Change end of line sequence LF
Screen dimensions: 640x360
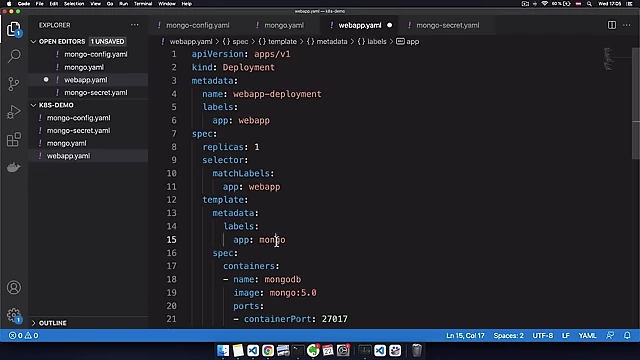[565, 336]
